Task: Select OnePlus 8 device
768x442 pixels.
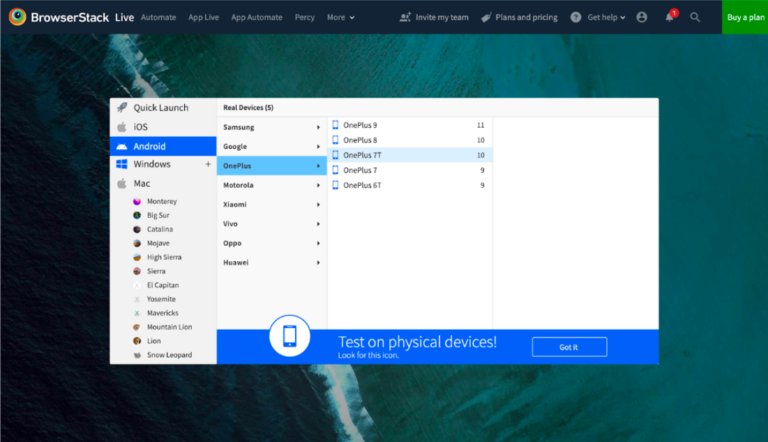Action: point(410,140)
